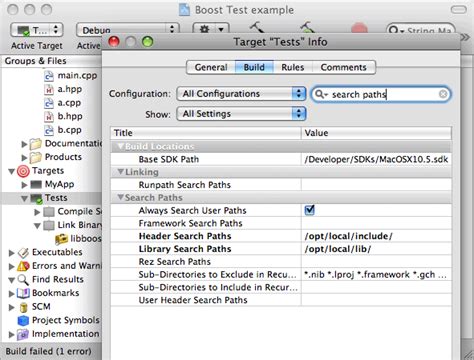
Task: Select the User Header Search Paths row
Action: click(x=281, y=300)
